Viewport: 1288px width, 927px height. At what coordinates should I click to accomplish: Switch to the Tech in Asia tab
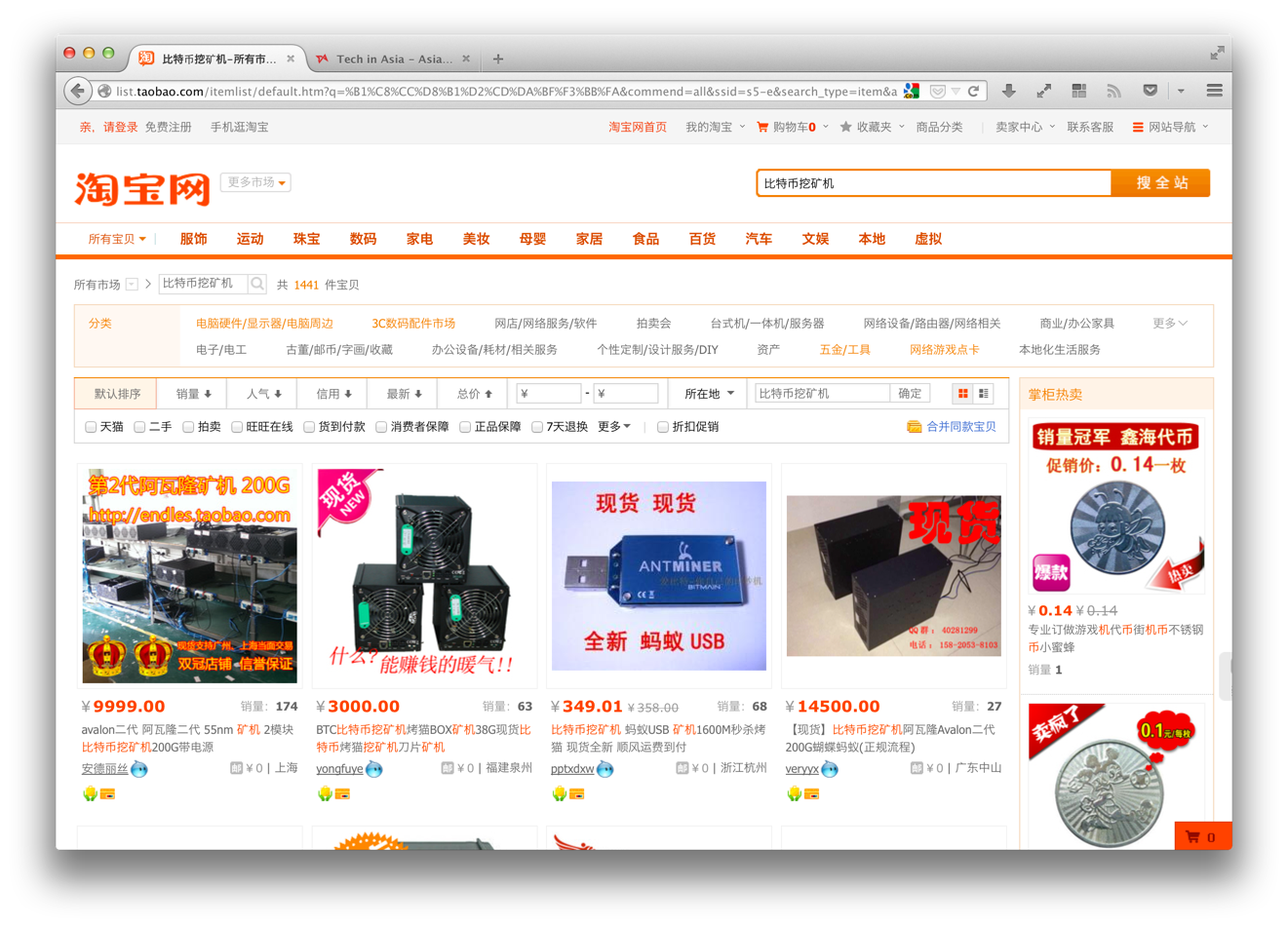393,58
